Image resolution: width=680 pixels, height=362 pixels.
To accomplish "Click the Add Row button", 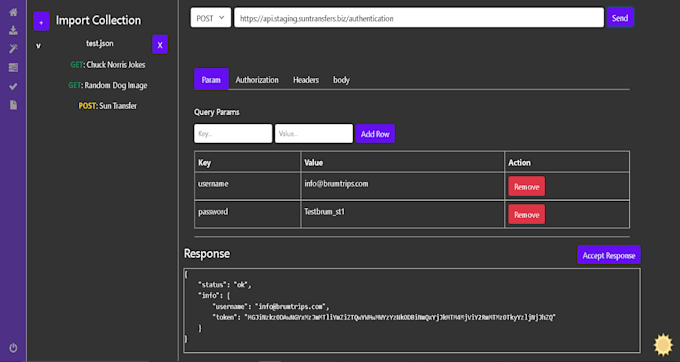I will click(375, 134).
